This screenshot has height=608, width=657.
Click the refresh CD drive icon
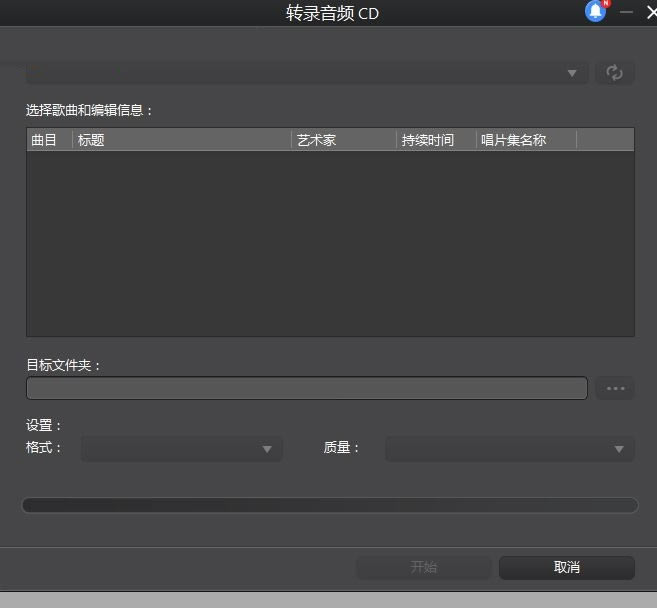click(615, 73)
